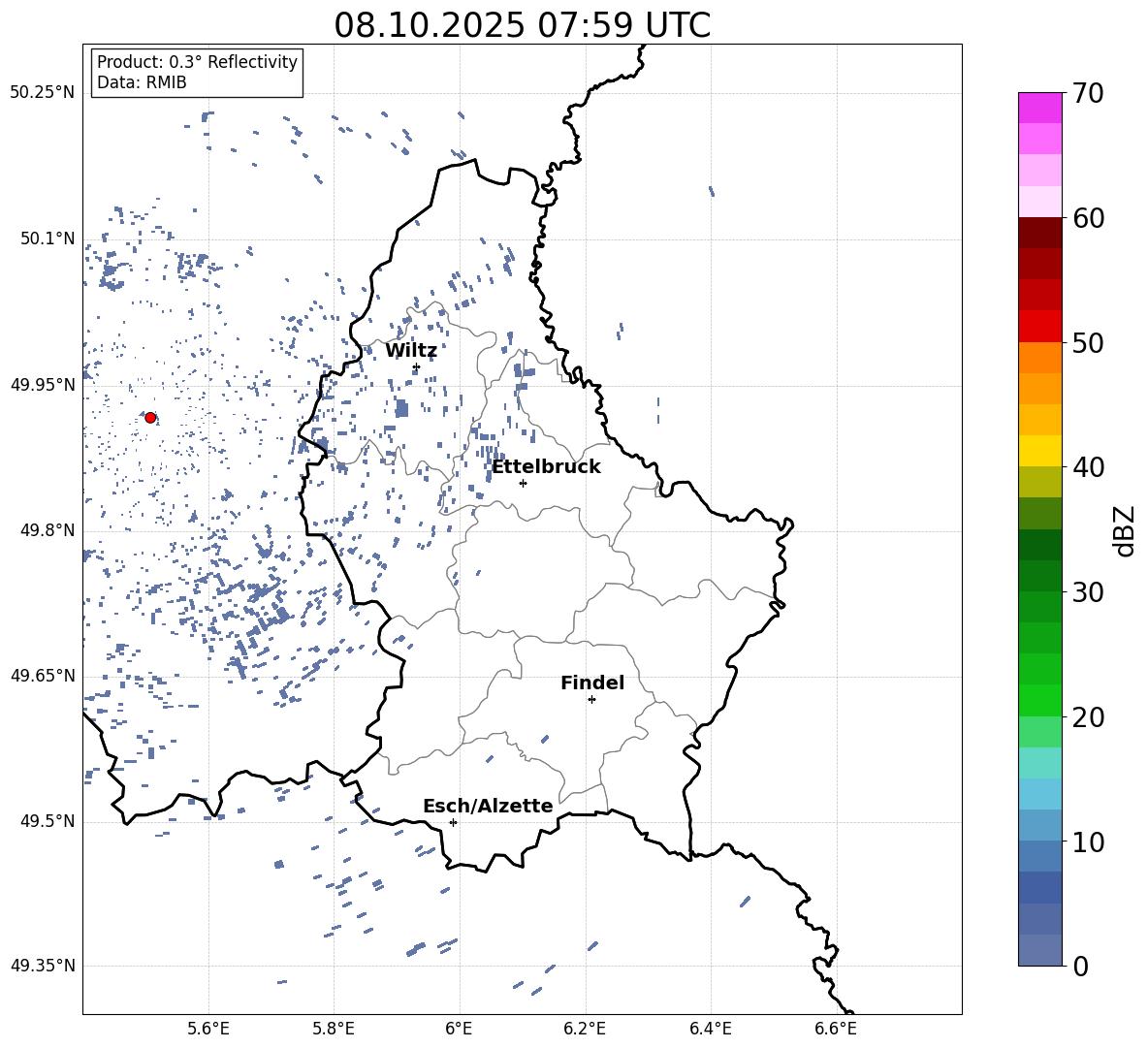Click the Wiltz station cross marker
Image resolution: width=1148 pixels, height=1048 pixels.
click(416, 367)
